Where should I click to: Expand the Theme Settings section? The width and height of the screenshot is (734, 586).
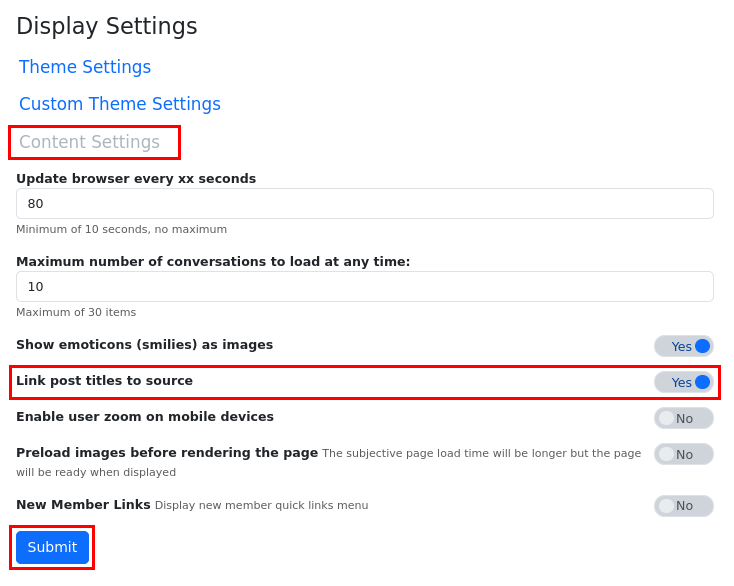85,67
